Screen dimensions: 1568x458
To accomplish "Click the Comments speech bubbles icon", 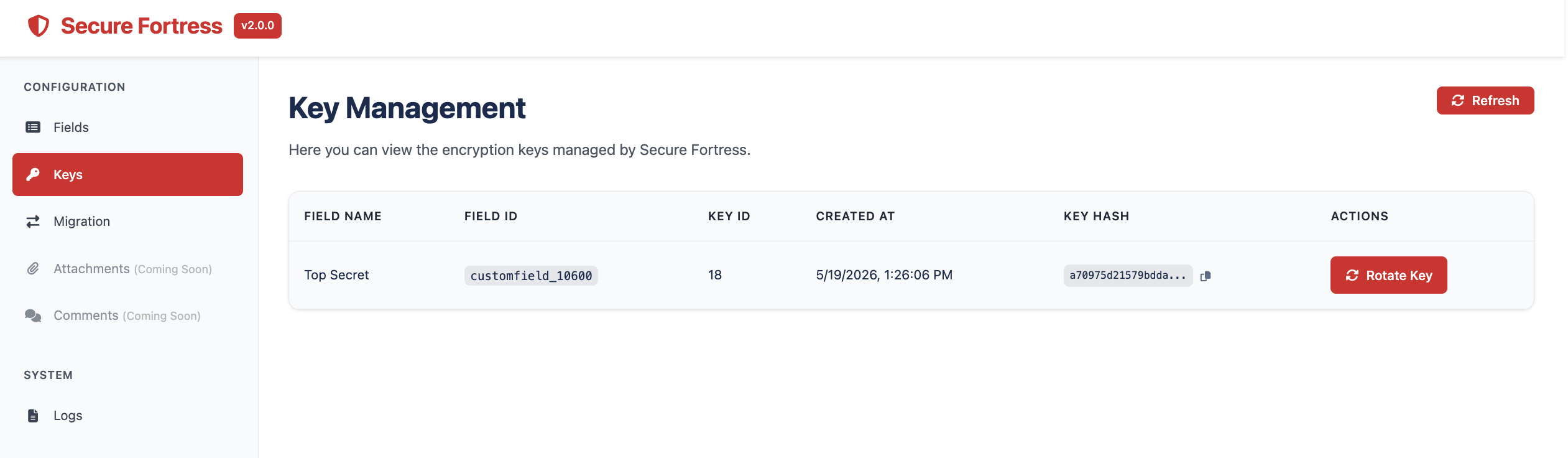I will pyautogui.click(x=33, y=315).
